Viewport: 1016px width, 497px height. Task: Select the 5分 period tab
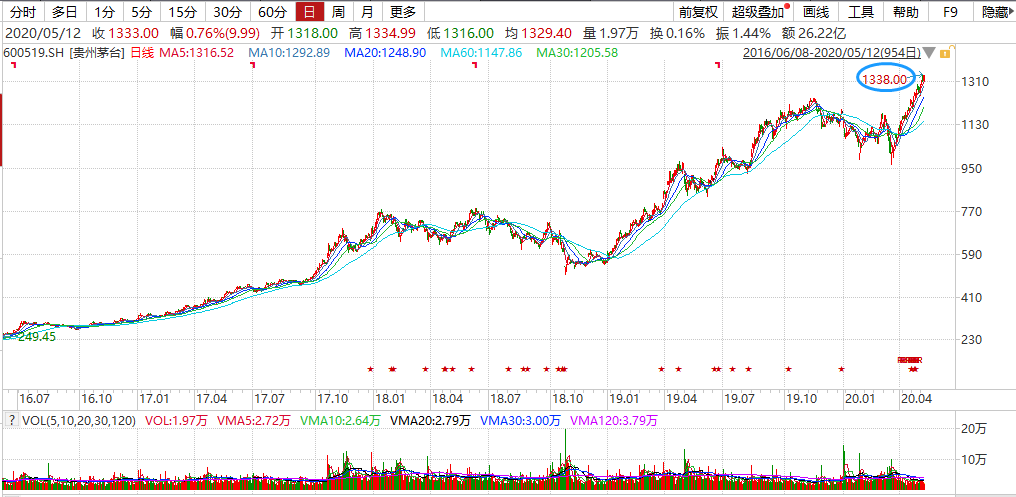(141, 12)
